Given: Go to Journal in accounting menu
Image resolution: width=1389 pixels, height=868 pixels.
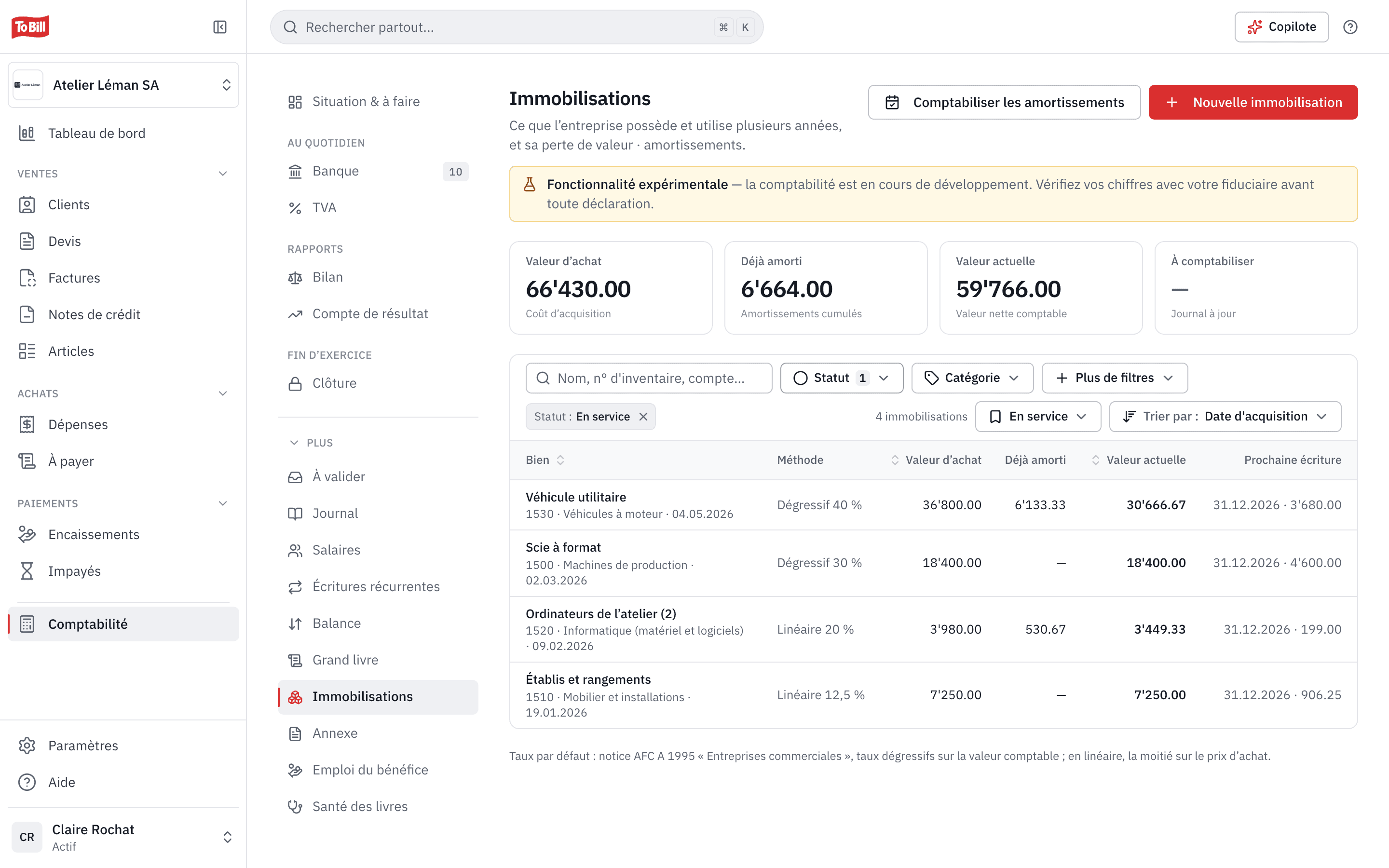Looking at the screenshot, I should point(378,514).
